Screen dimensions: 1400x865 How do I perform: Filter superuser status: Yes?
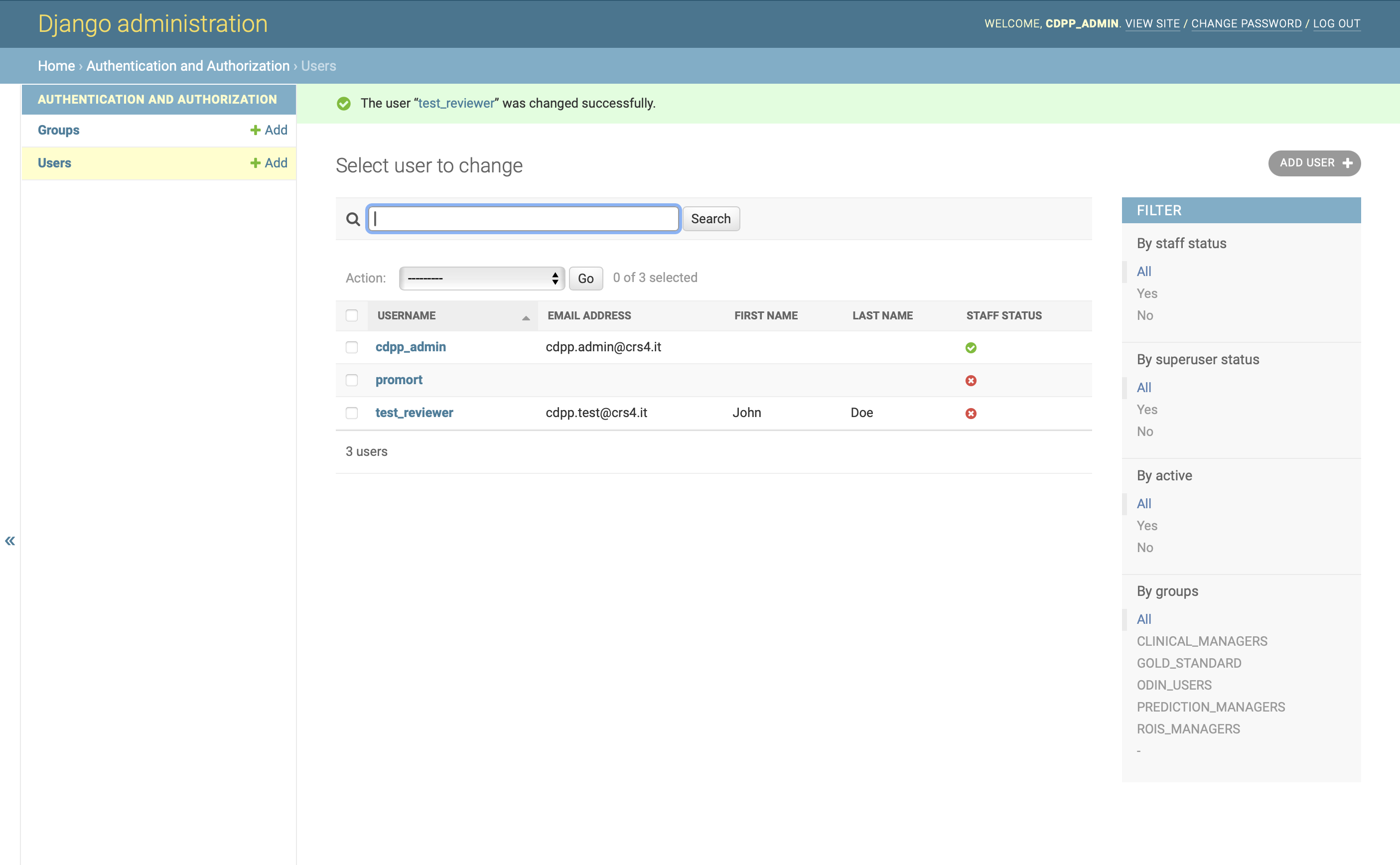1146,410
